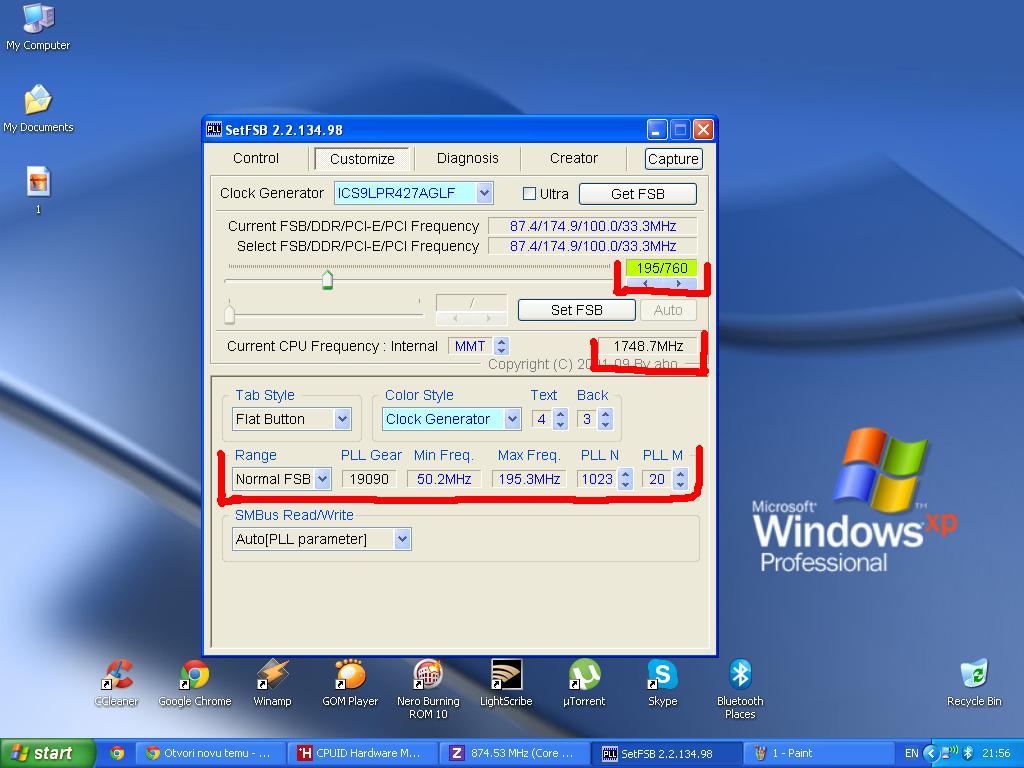Switch to the Diagnosis tab
The width and height of the screenshot is (1024, 768).
coord(468,158)
